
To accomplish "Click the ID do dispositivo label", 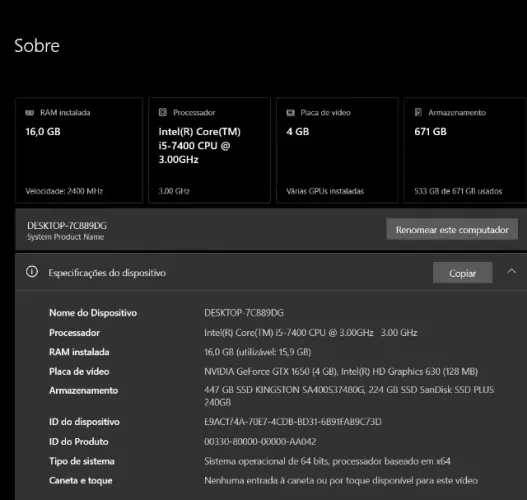I will point(84,422).
